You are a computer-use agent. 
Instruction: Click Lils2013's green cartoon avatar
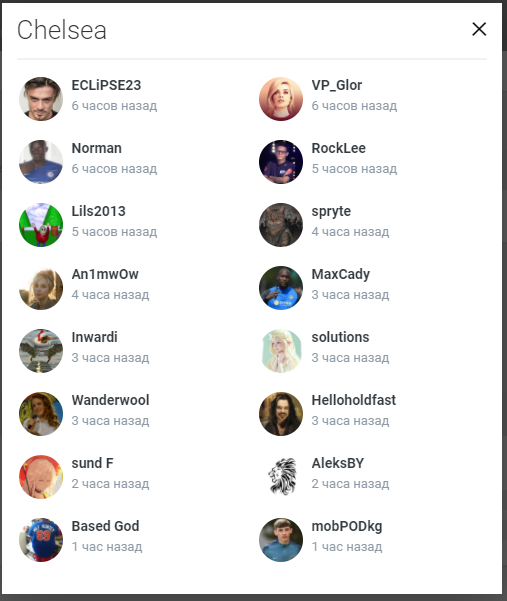[x=41, y=225]
